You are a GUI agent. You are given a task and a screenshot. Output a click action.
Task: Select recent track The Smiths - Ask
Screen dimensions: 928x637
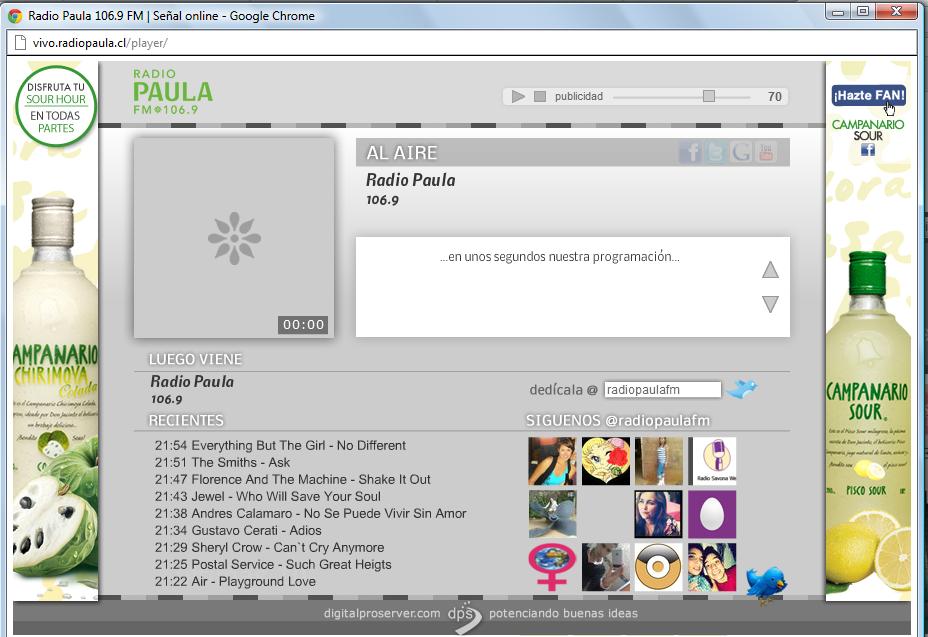pyautogui.click(x=222, y=462)
